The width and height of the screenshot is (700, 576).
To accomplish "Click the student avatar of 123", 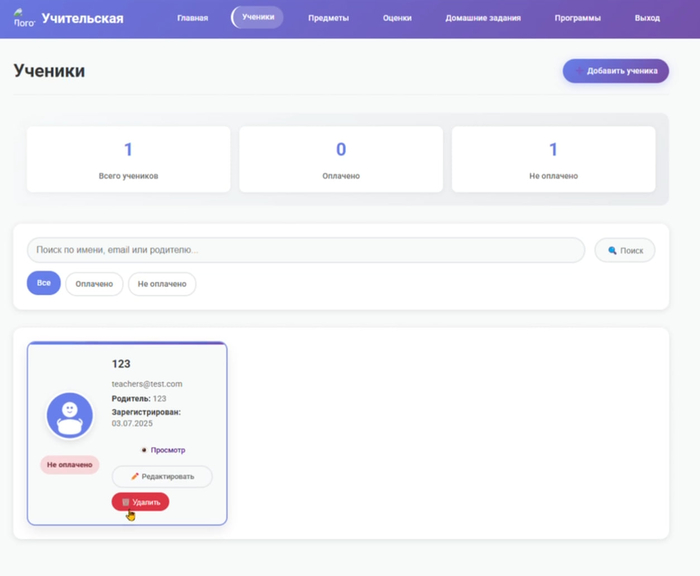I will (70, 415).
